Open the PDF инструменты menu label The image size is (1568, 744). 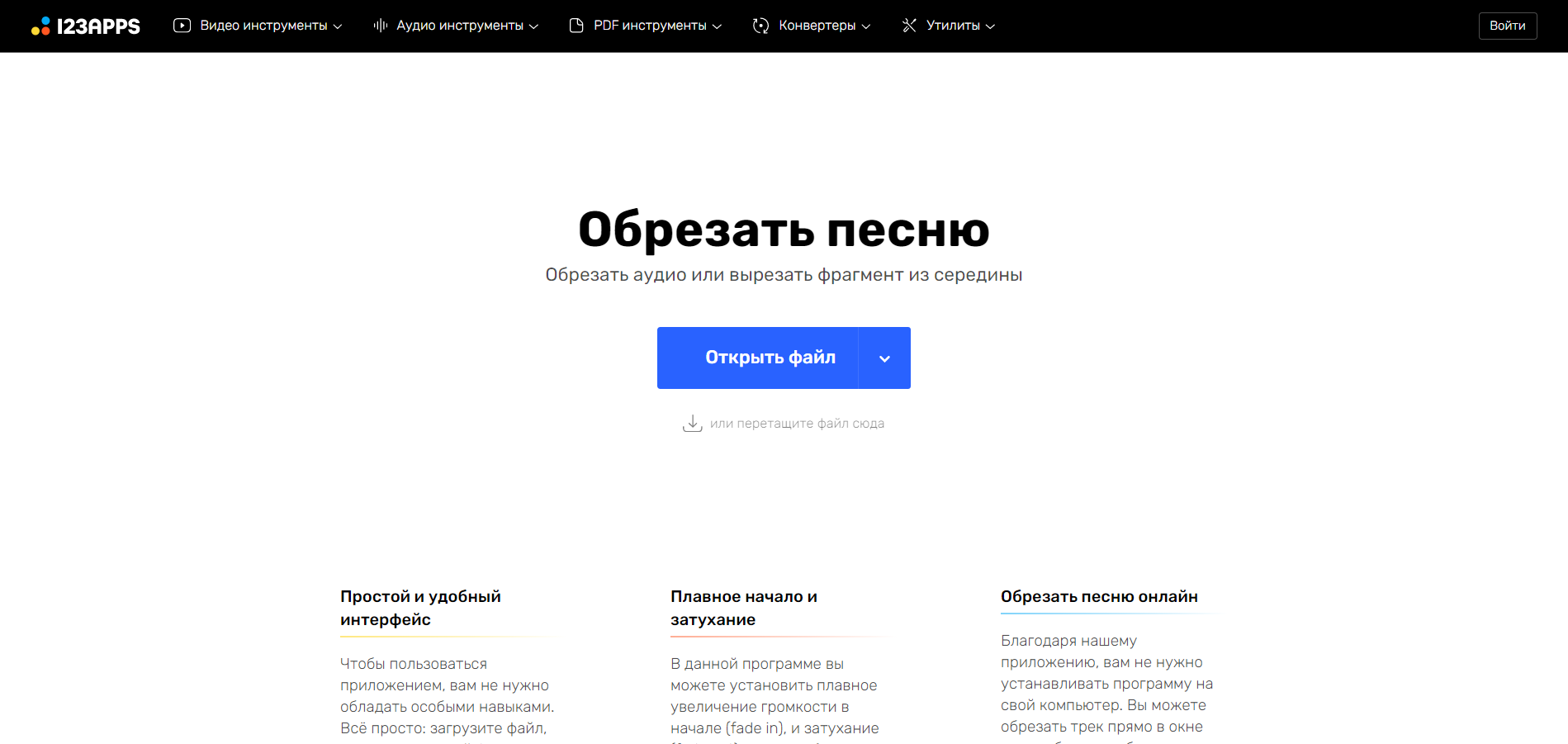650,26
